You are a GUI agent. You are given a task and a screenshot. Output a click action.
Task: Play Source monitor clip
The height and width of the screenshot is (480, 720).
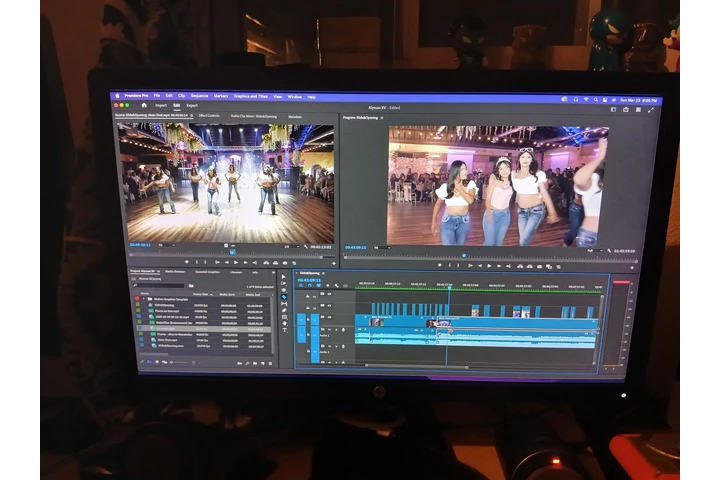236,262
